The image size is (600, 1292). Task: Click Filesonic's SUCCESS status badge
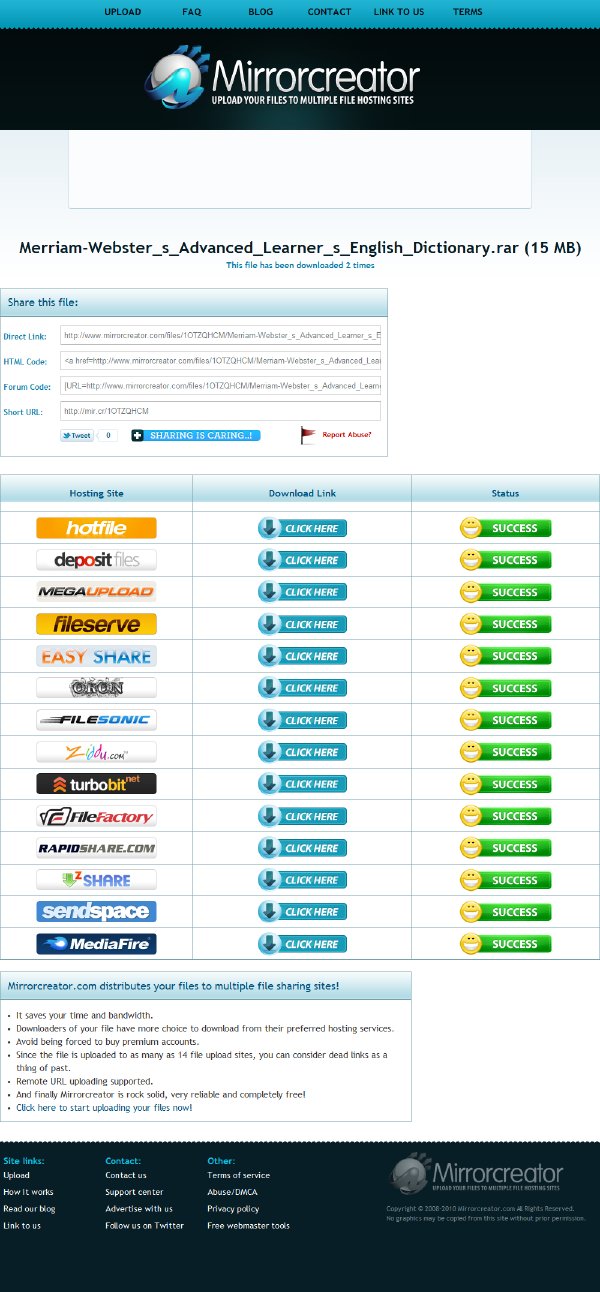point(506,720)
